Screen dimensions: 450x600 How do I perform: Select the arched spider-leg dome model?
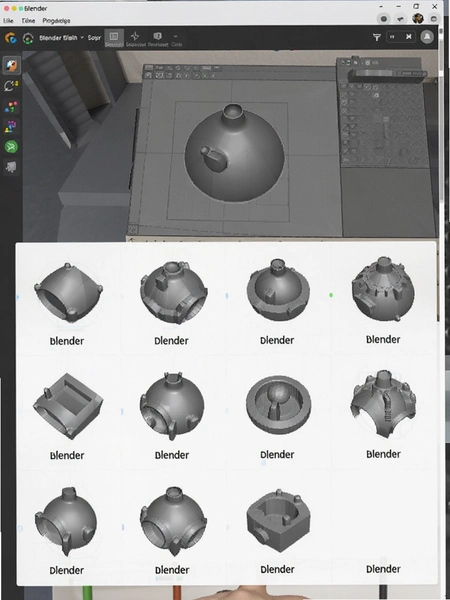pyautogui.click(x=383, y=404)
